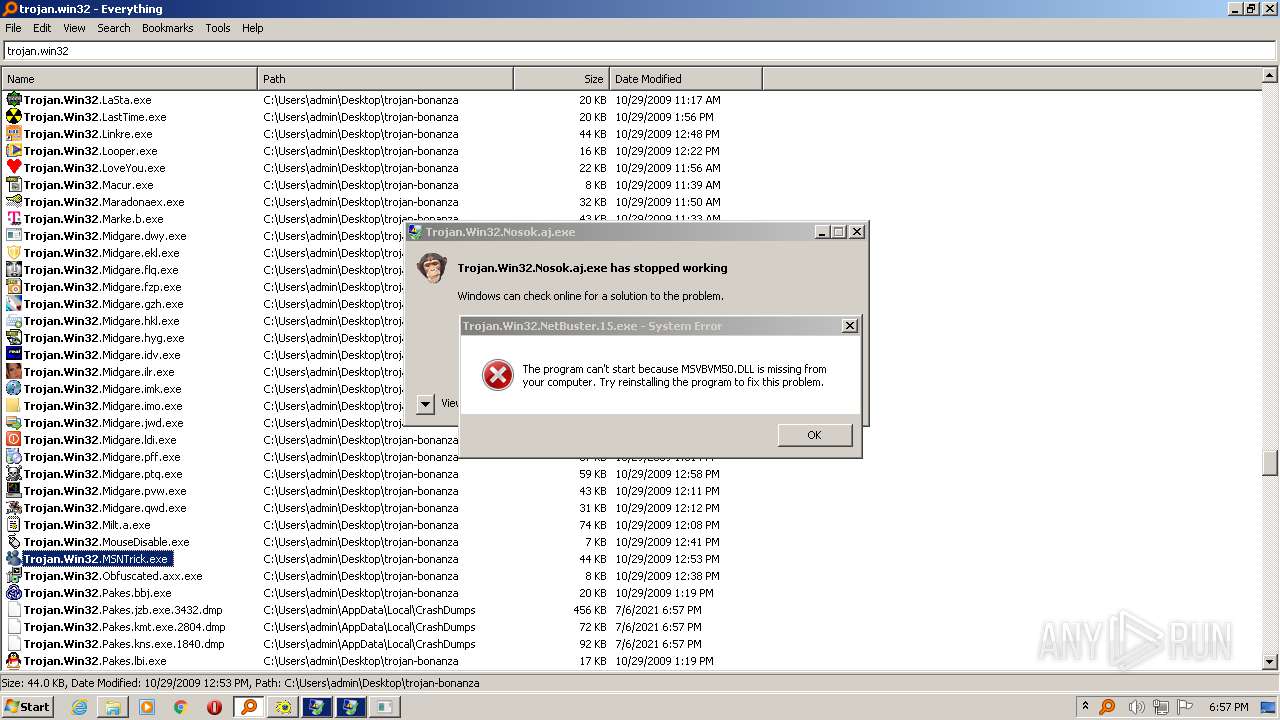Click the MSVBVM50.DLL is missing message text
Screen dimensions: 1280x720
tap(674, 376)
